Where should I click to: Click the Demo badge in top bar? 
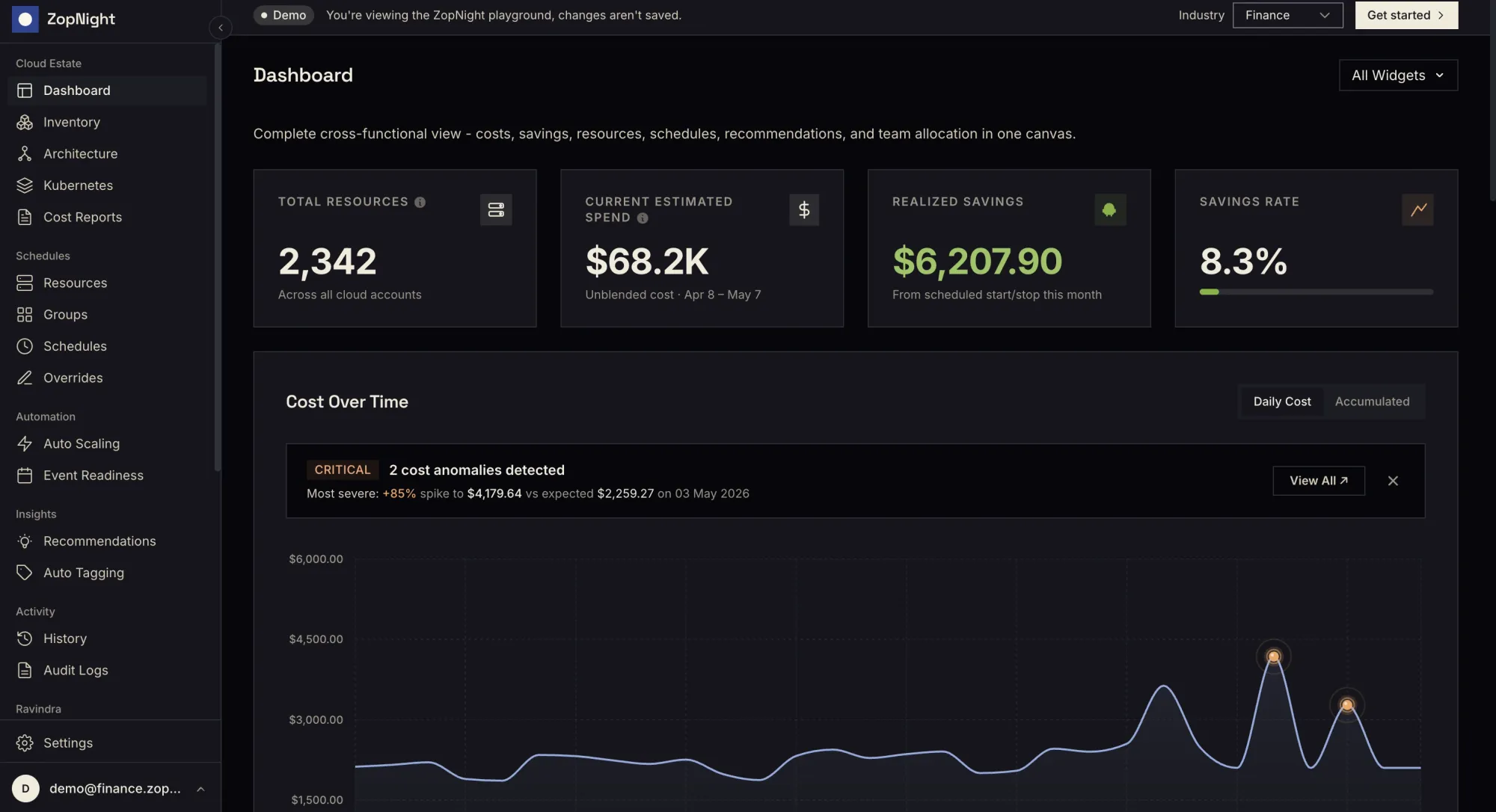(x=283, y=15)
